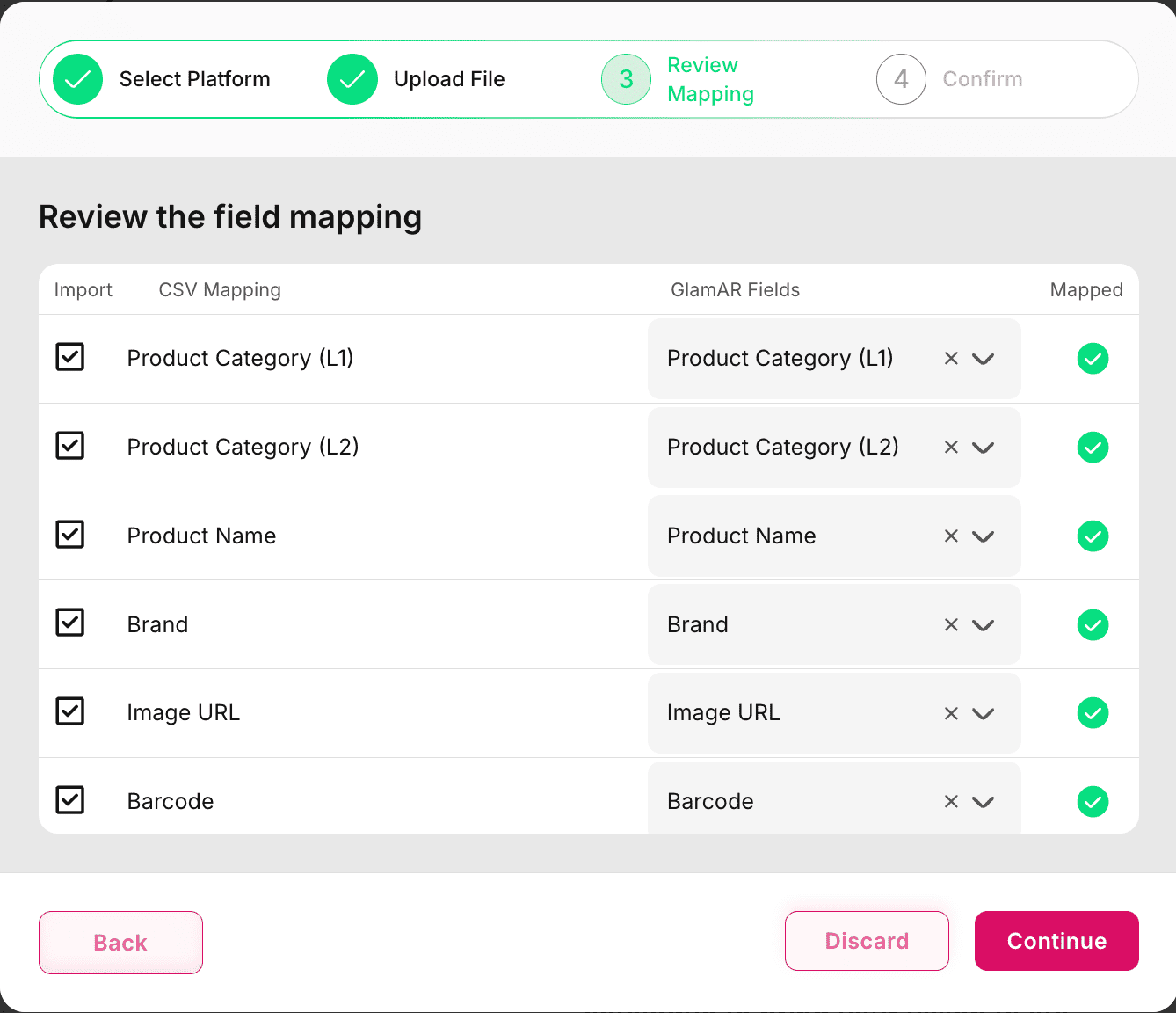
Task: Toggle the Brand import checkbox
Action: pyautogui.click(x=70, y=623)
